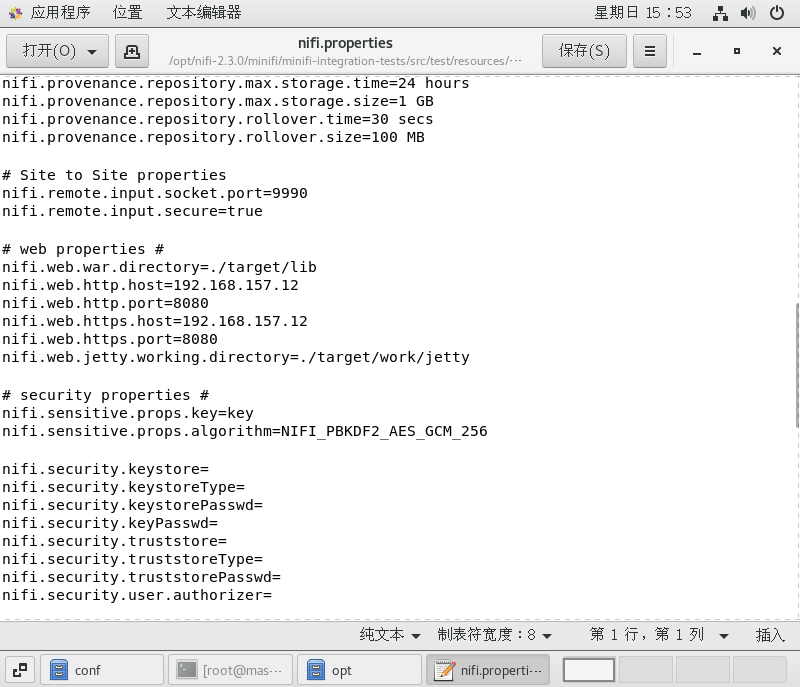Viewport: 800px width, 687px height.
Task: Open the hamburger menu button
Action: 649,51
